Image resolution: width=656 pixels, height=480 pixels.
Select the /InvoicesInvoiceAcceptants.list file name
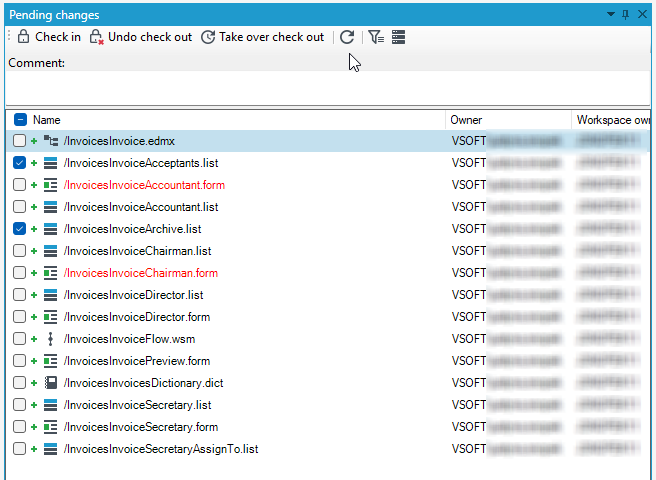141,163
